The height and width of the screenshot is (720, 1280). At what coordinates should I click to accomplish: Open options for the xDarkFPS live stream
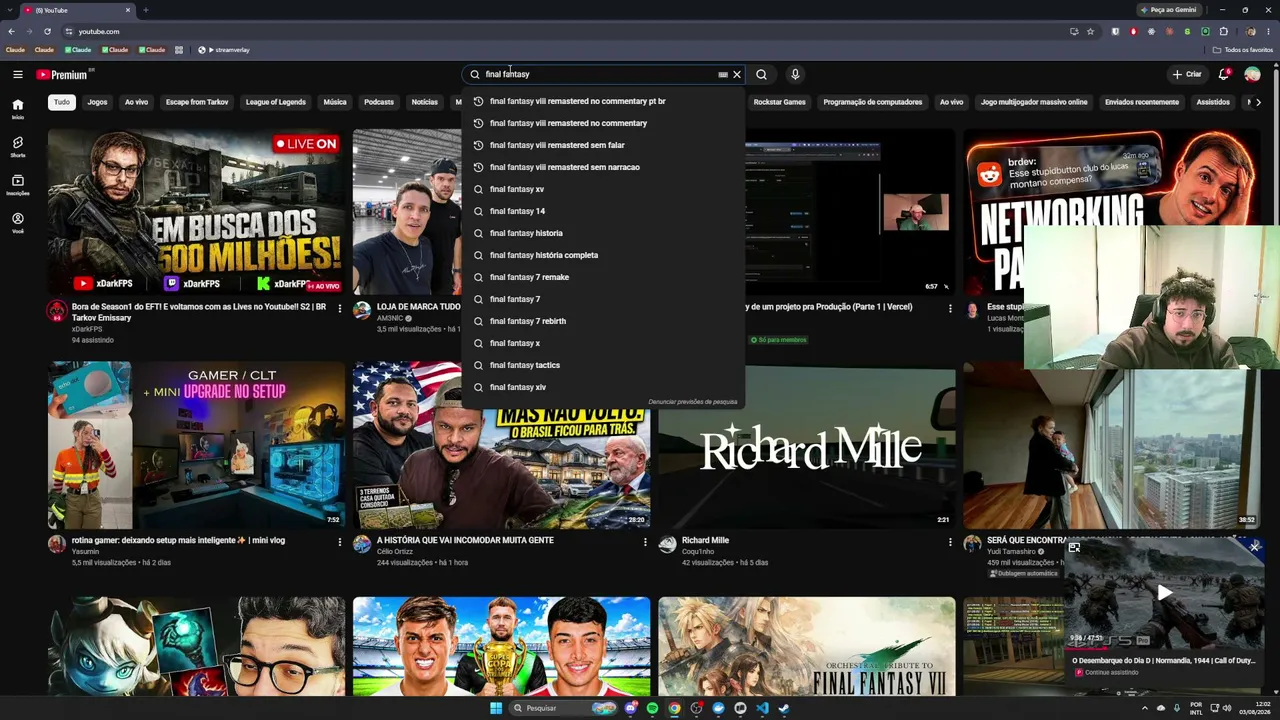pyautogui.click(x=339, y=308)
